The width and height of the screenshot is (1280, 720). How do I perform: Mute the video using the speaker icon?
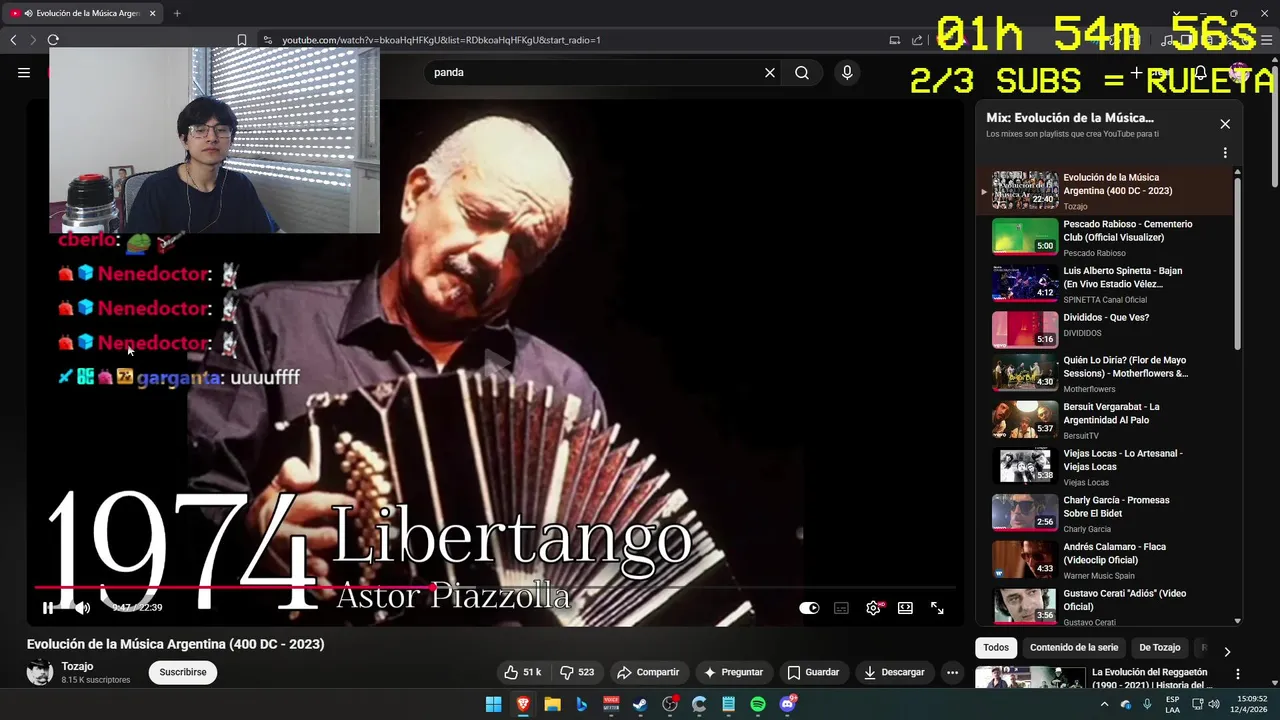pyautogui.click(x=82, y=607)
